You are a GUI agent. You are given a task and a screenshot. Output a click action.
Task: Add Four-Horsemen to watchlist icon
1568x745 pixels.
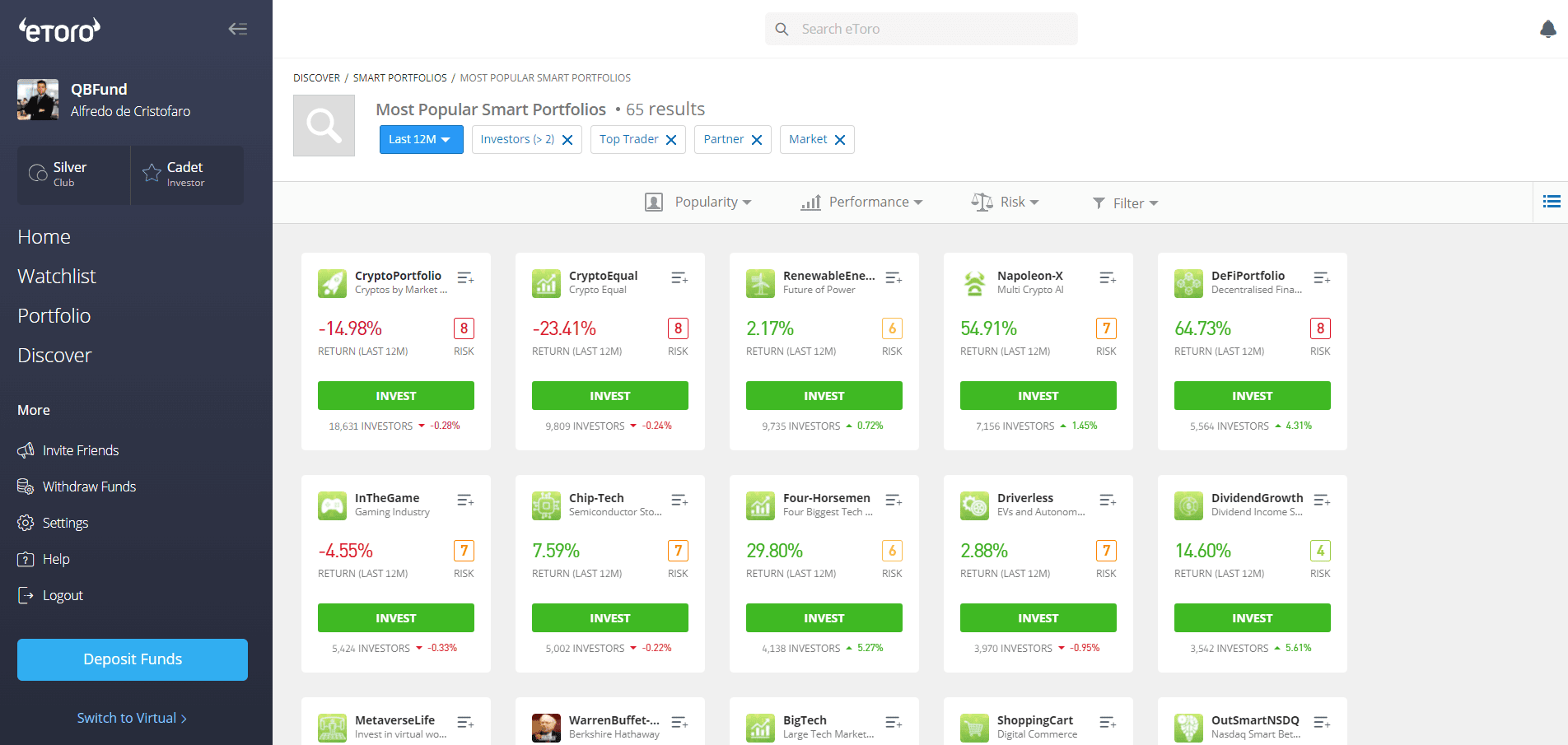[894, 501]
